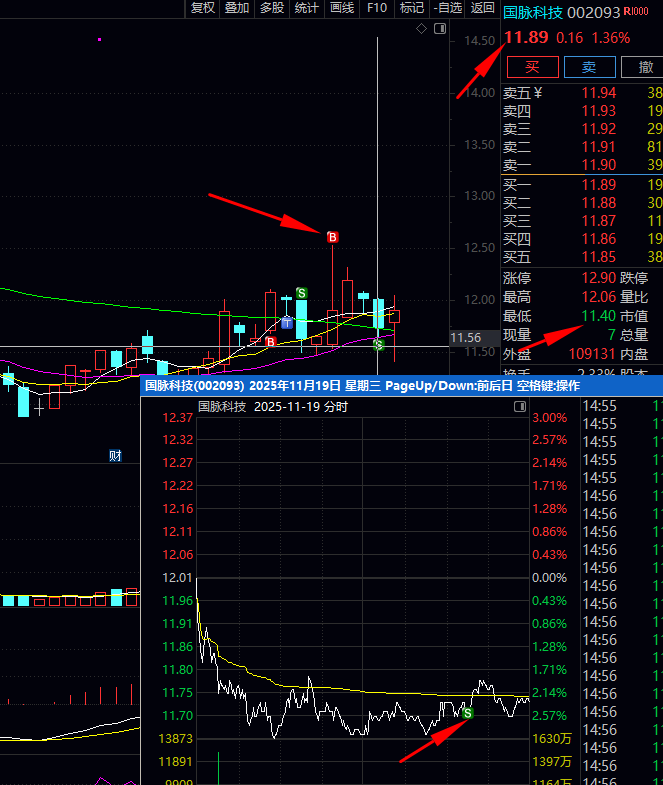Click the blue 卖 sell button
Viewport: 663px width, 785px height.
coord(589,67)
